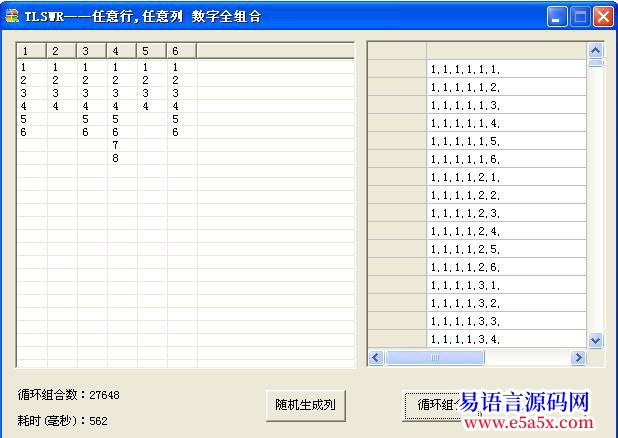Click column header 6 in left table
Viewport: 618px width, 438px height.
(181, 51)
